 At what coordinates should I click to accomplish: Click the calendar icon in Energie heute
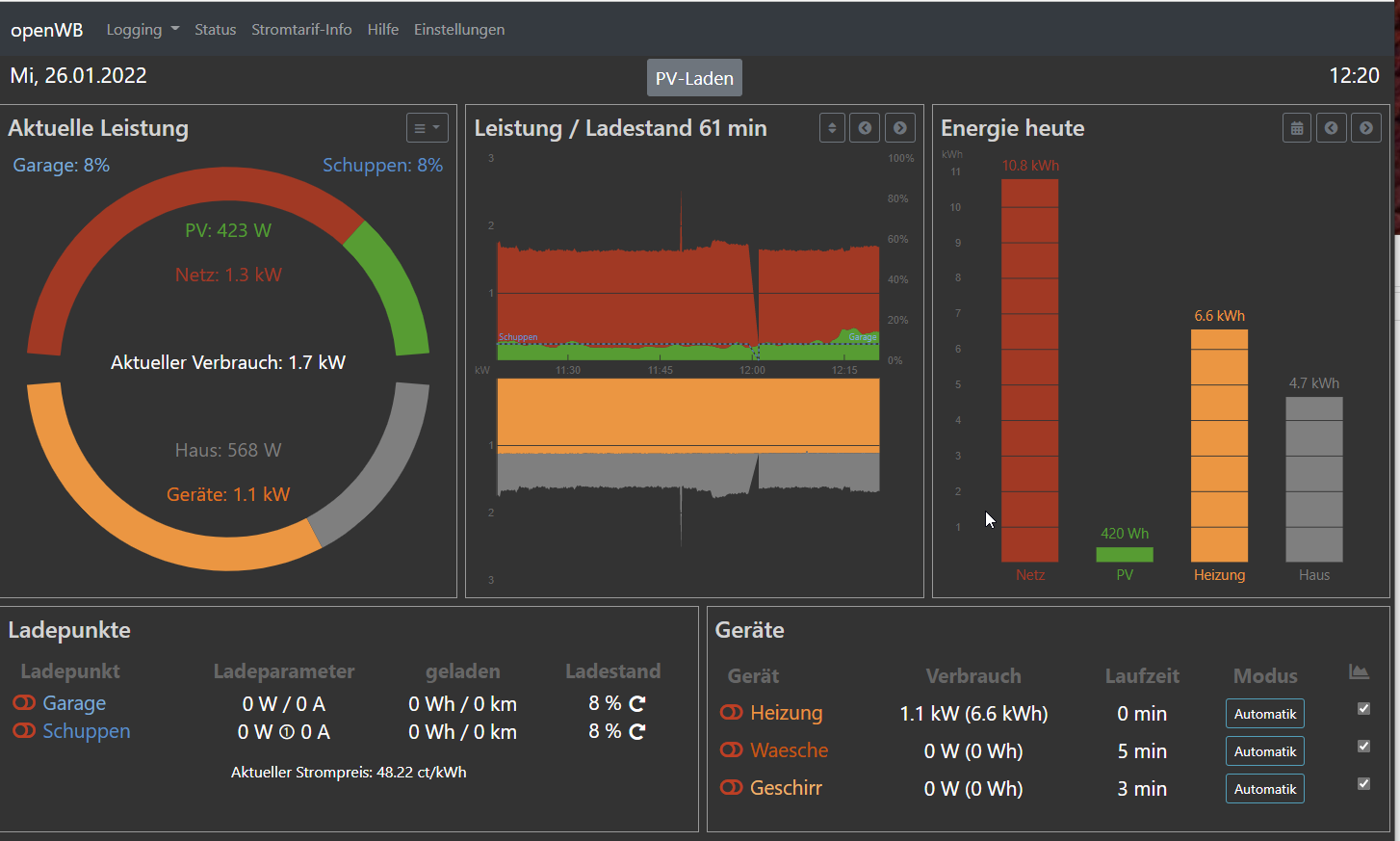point(1297,128)
